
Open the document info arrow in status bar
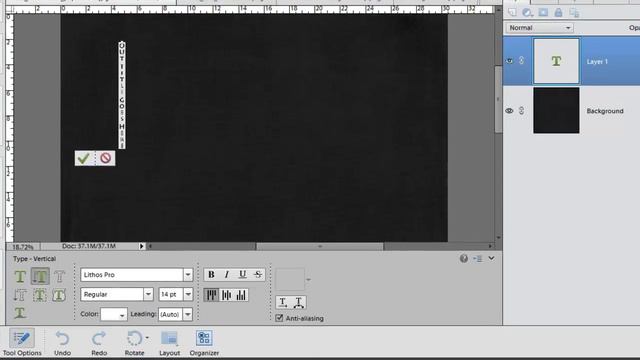click(x=141, y=246)
